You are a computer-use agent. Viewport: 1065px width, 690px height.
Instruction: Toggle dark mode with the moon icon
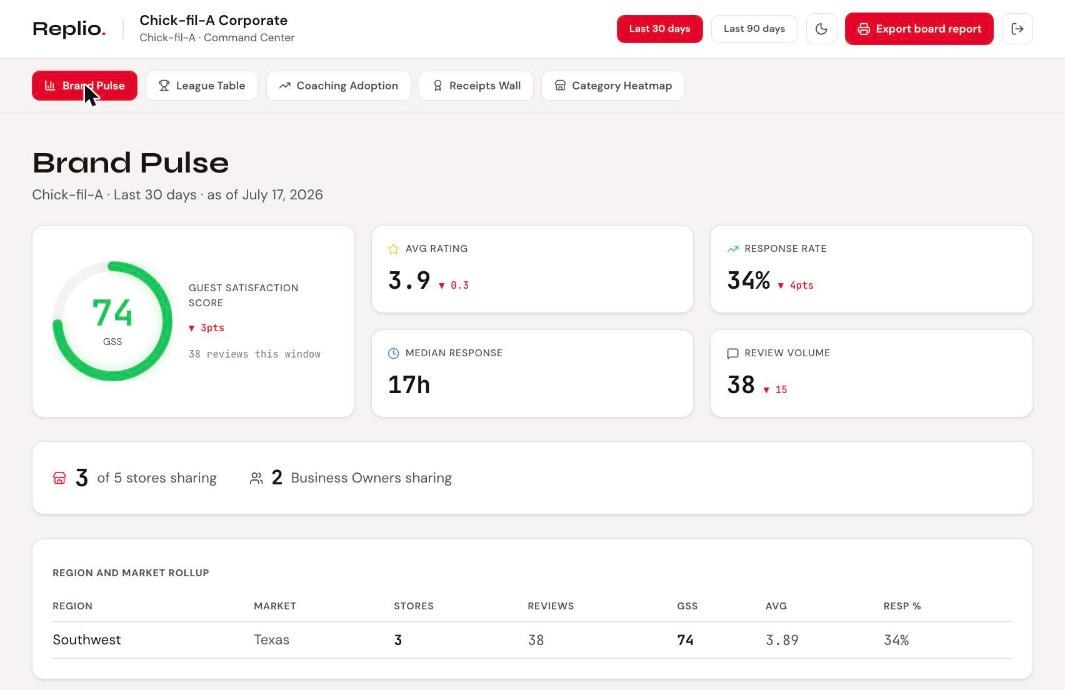pyautogui.click(x=821, y=29)
